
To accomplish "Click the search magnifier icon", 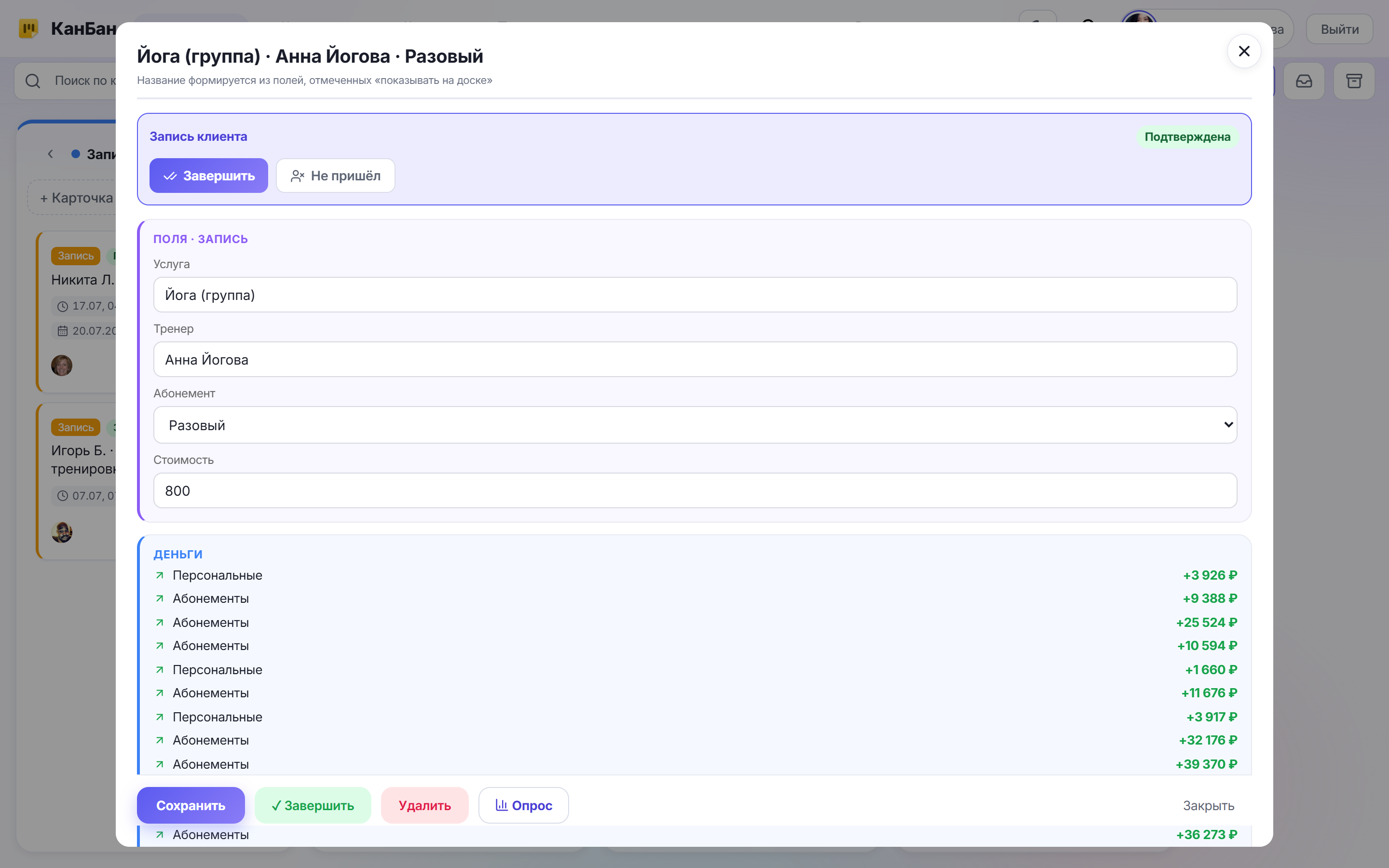I will [33, 81].
